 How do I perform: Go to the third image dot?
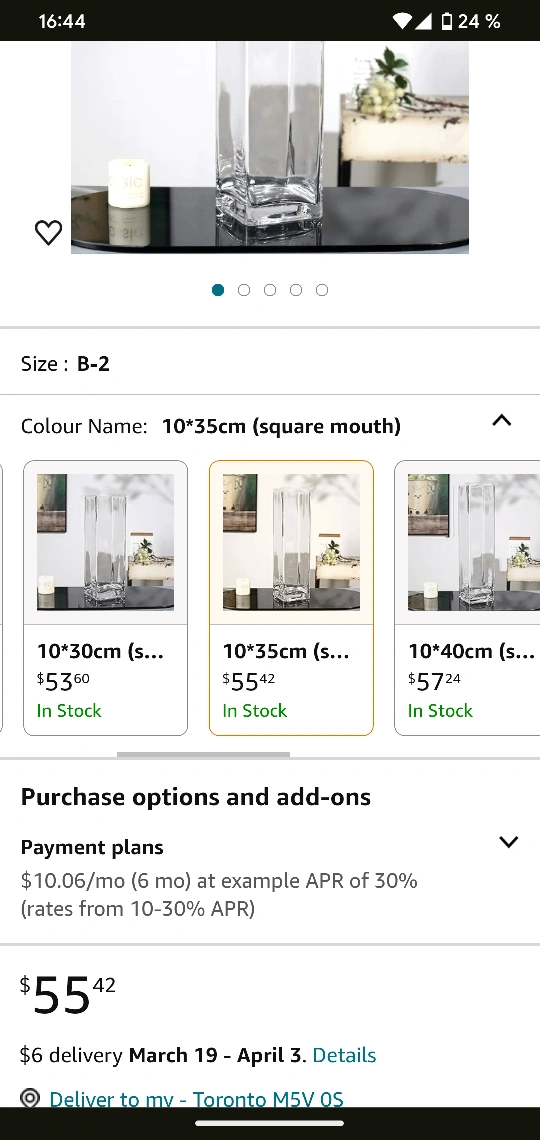pyautogui.click(x=270, y=290)
